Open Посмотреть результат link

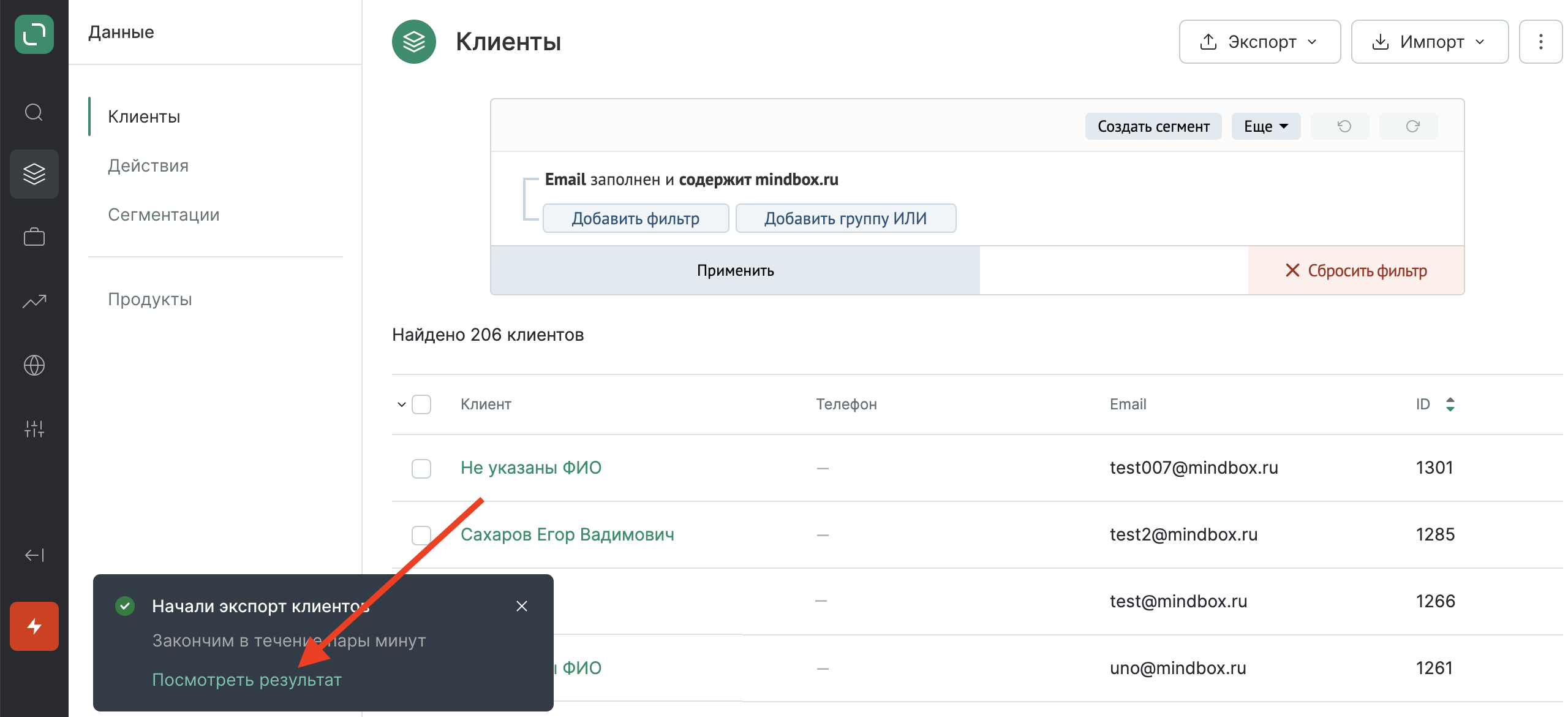pos(247,680)
